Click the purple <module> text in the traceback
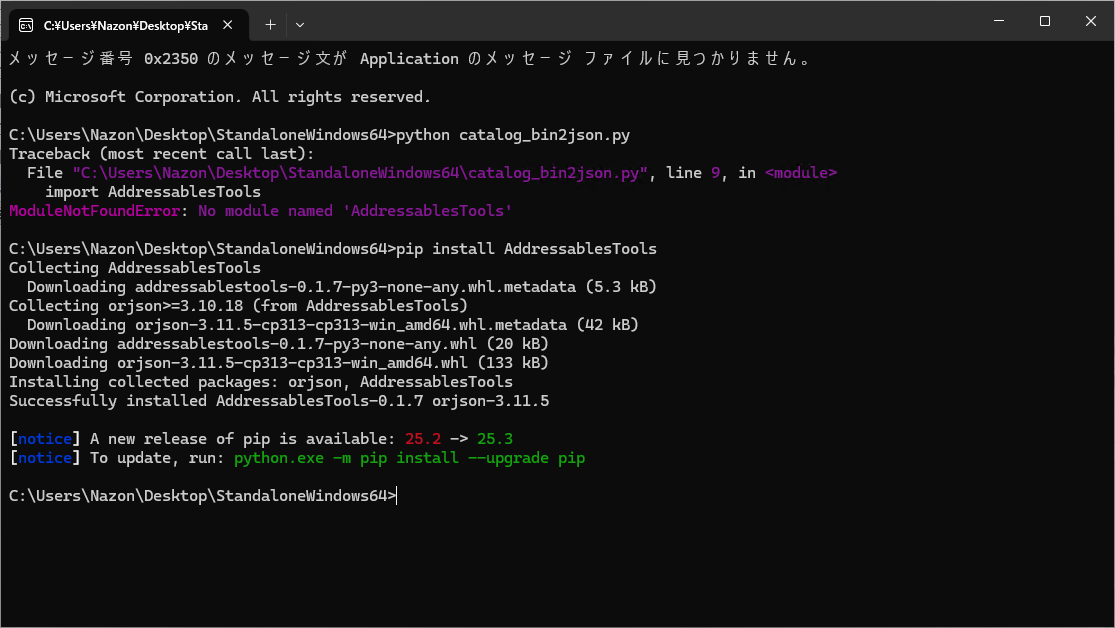 pos(801,173)
